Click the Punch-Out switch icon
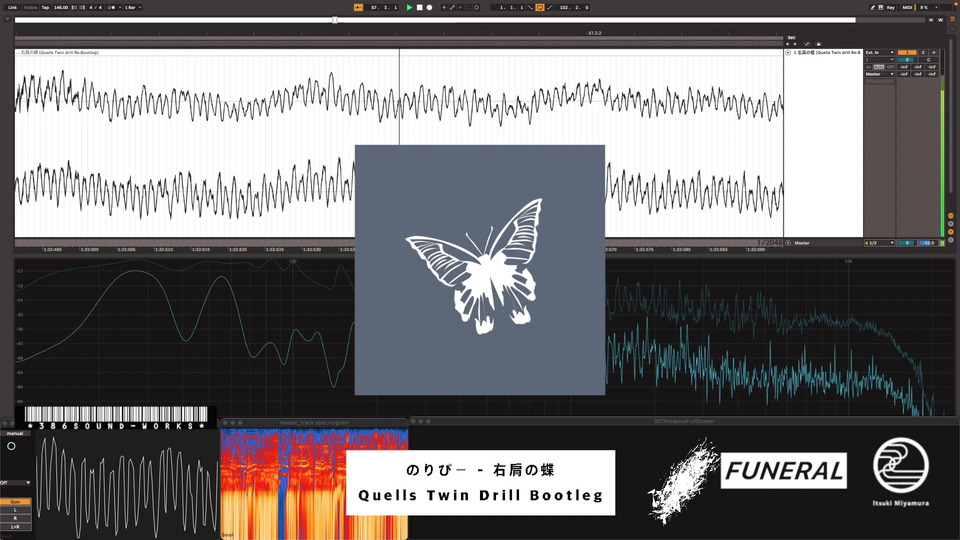 tap(549, 7)
